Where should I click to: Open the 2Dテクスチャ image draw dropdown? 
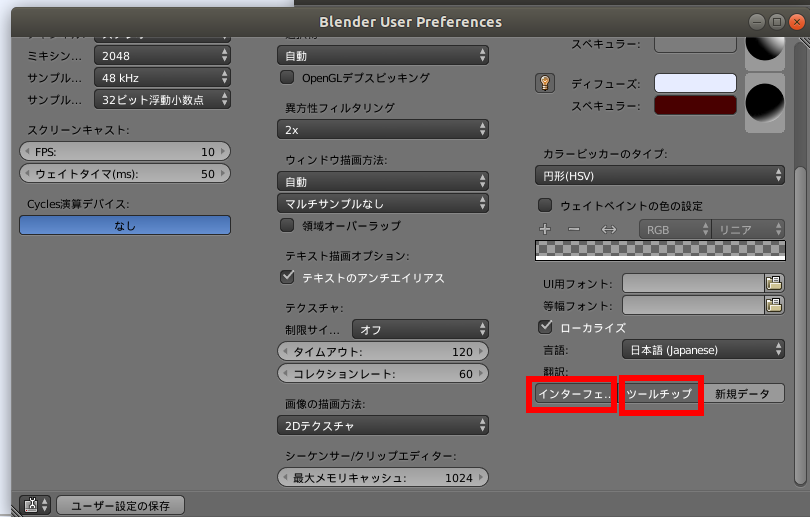[383, 426]
